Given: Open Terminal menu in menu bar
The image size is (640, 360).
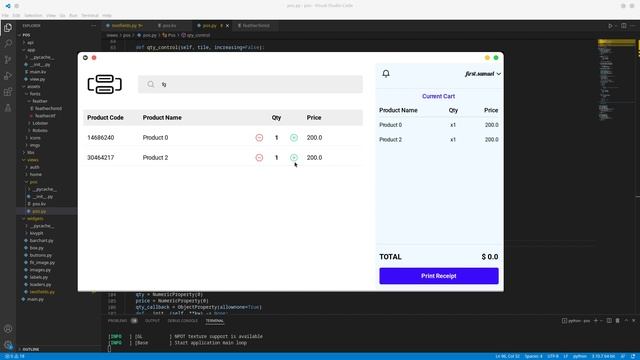Looking at the screenshot, I should [90, 16].
